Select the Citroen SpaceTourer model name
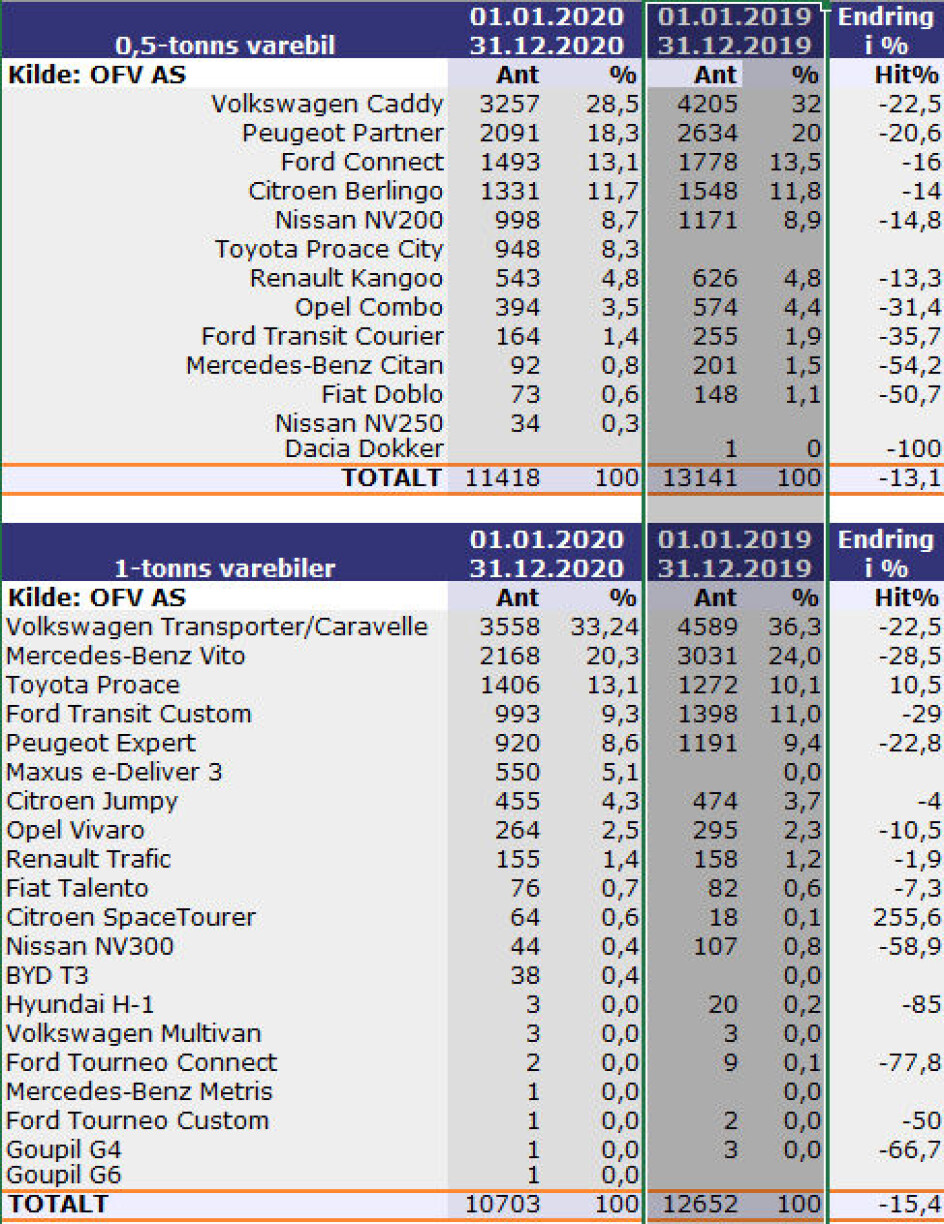This screenshot has width=944, height=1224. [x=131, y=917]
